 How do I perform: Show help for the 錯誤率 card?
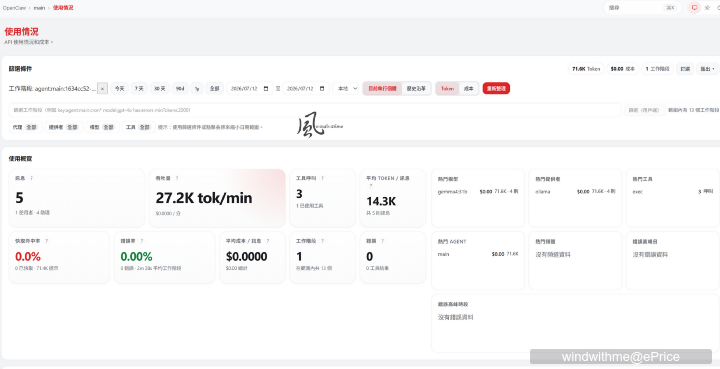click(141, 241)
